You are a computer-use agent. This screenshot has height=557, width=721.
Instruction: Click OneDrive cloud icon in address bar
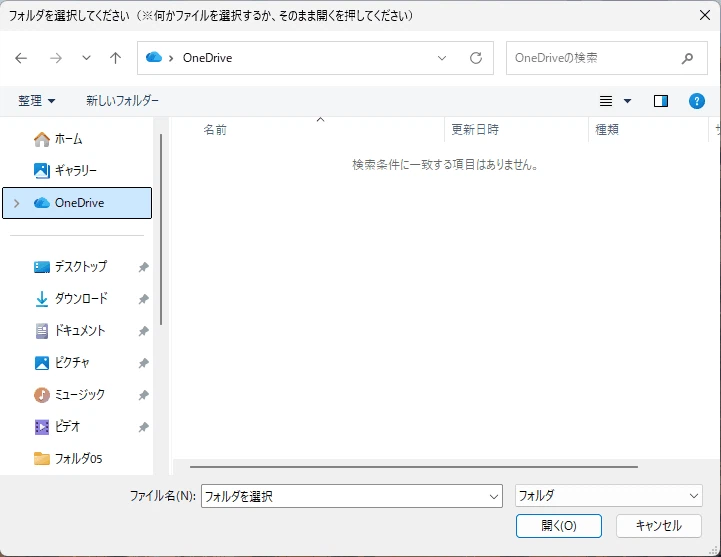coord(154,57)
